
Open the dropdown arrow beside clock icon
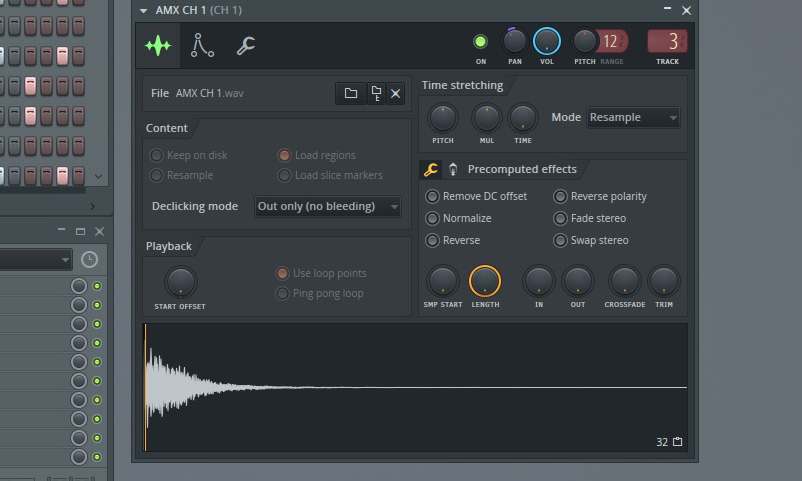point(65,260)
